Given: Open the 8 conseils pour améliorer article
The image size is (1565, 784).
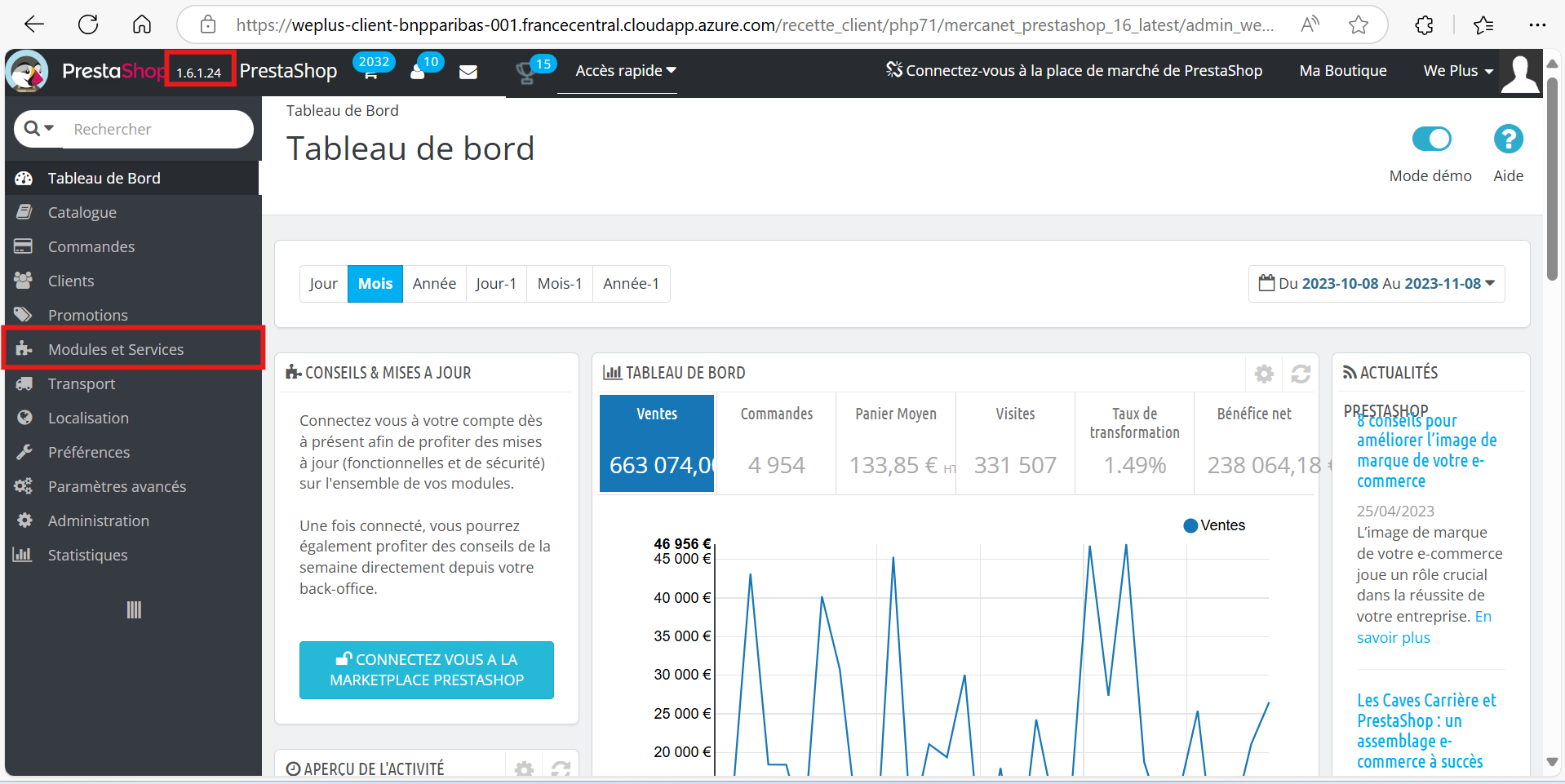Looking at the screenshot, I should pyautogui.click(x=1427, y=450).
